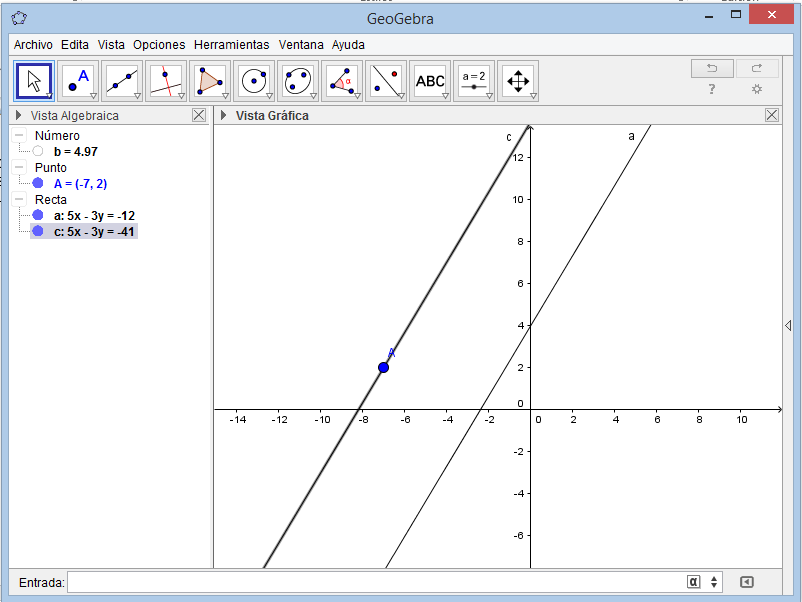Select the Move arrow tool

point(33,80)
